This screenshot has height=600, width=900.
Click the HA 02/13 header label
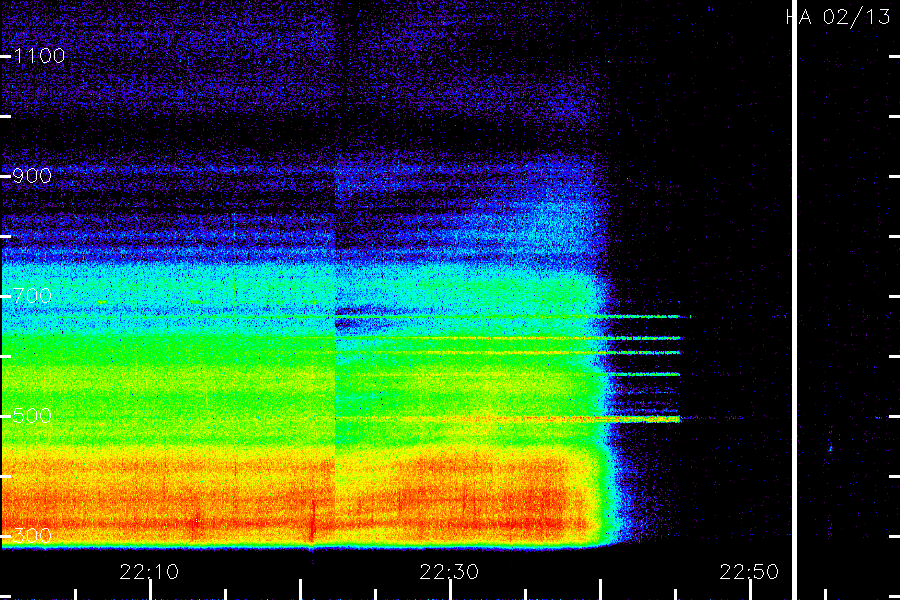838,17
